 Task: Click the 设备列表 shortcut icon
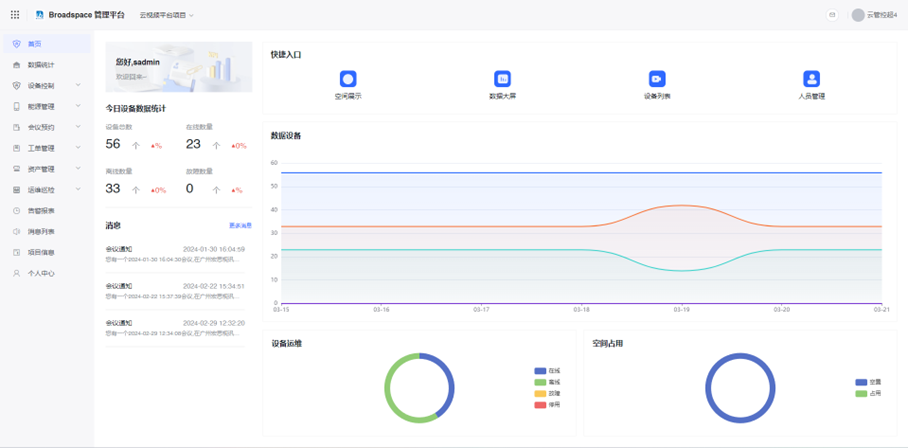click(x=657, y=79)
